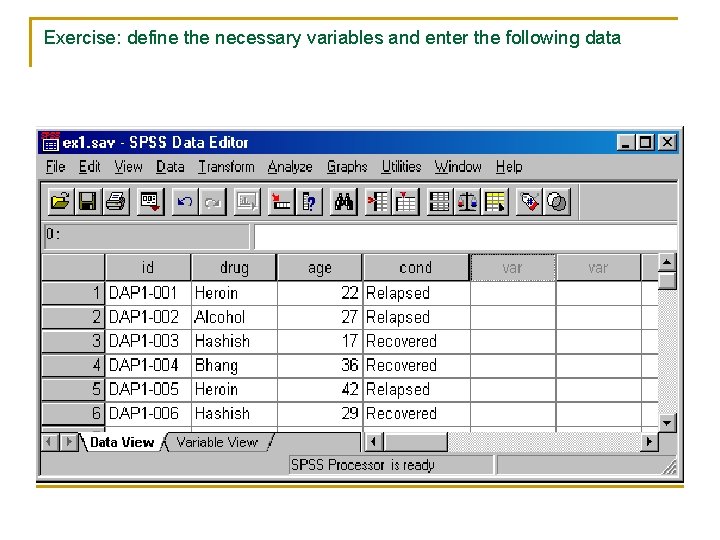Viewport: 720px width, 540px height.
Task: Select the first empty var column header
Action: point(513,267)
